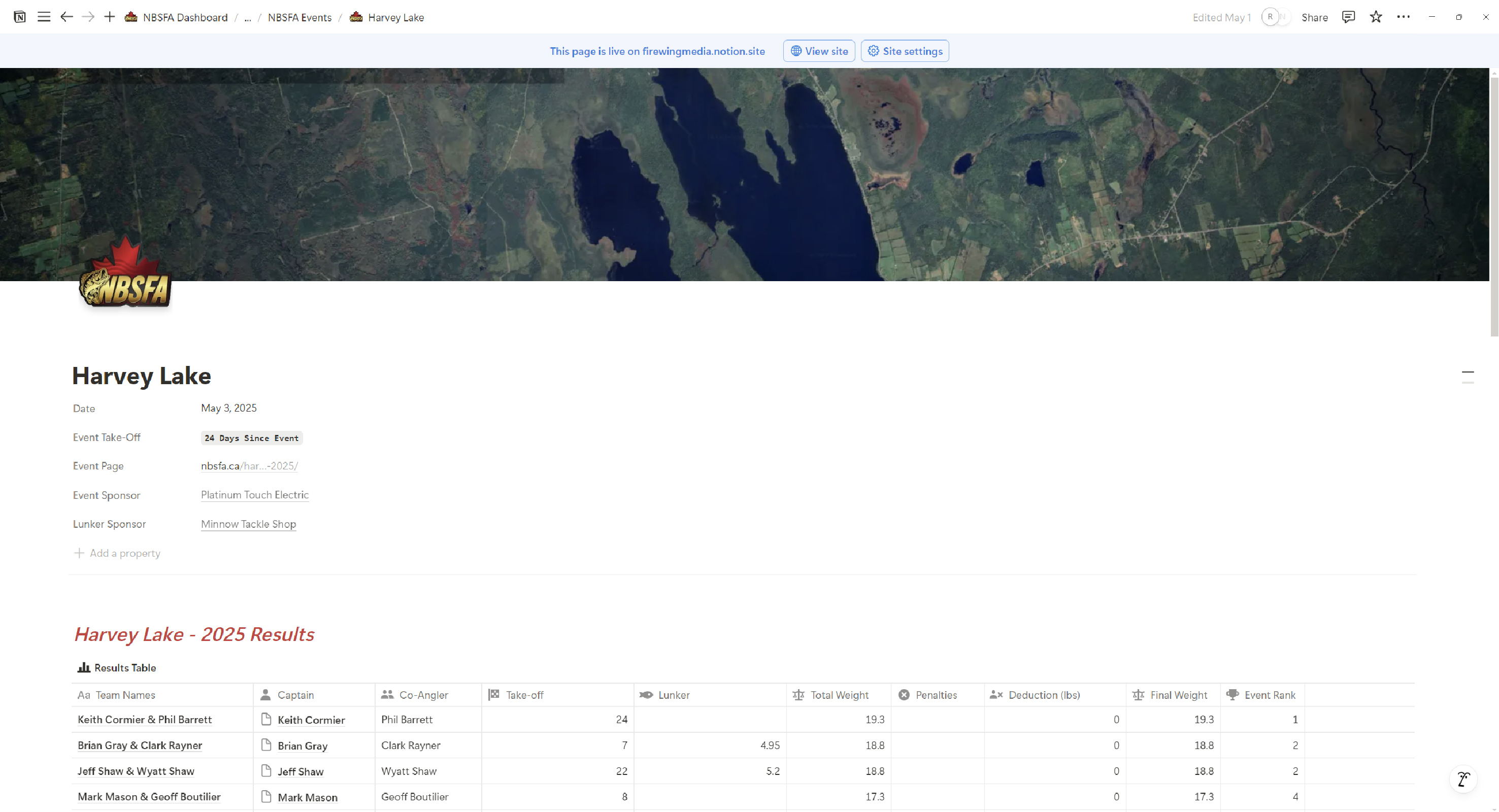Screen dimensions: 1499x812
Task: Open Keith Cormier captain page icon
Action: click(267, 720)
